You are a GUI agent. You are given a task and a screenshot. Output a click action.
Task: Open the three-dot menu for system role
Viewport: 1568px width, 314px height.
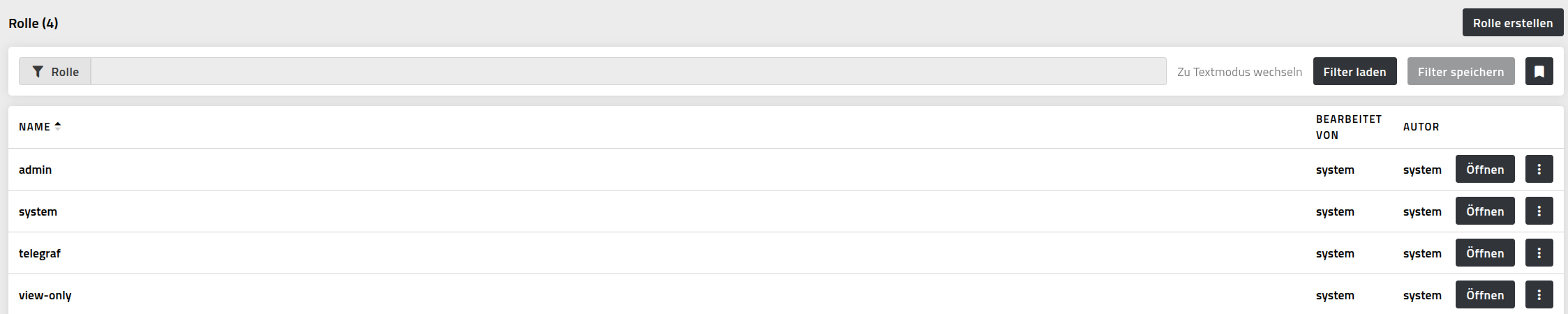click(1539, 211)
